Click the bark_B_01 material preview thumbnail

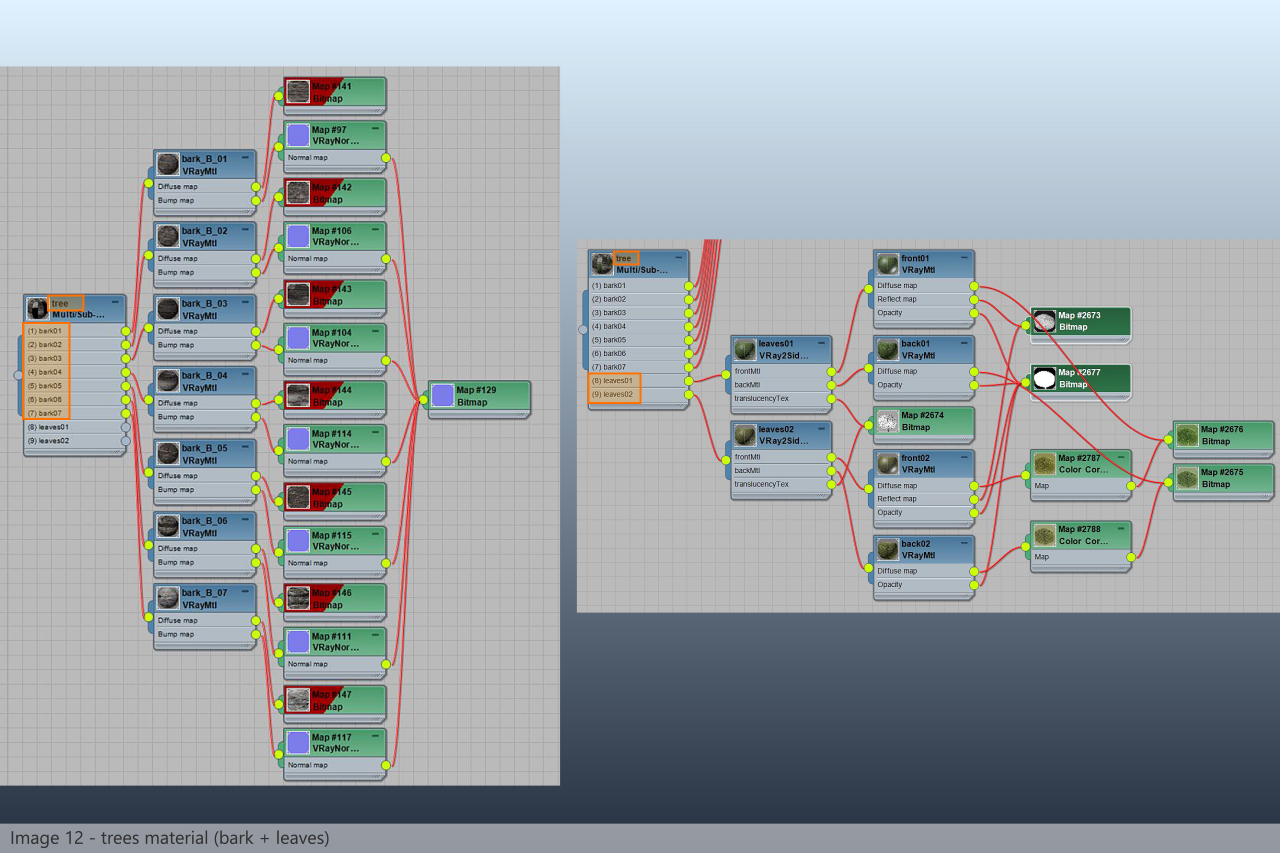(x=168, y=164)
